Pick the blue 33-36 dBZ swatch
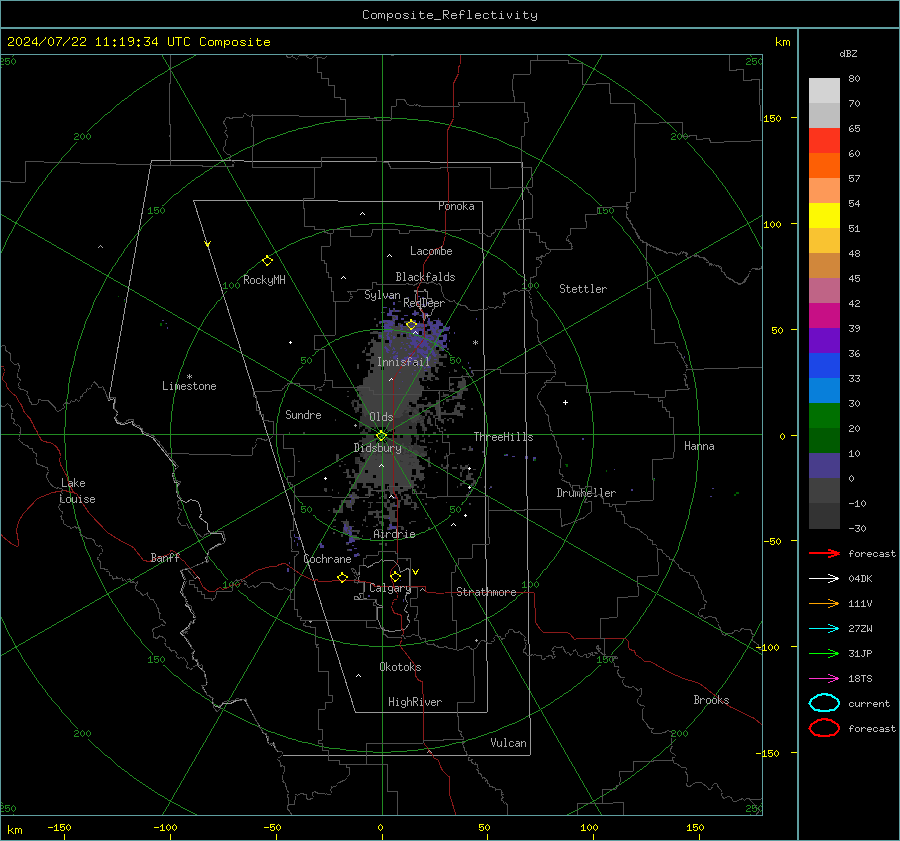This screenshot has height=841, width=900. (x=824, y=365)
